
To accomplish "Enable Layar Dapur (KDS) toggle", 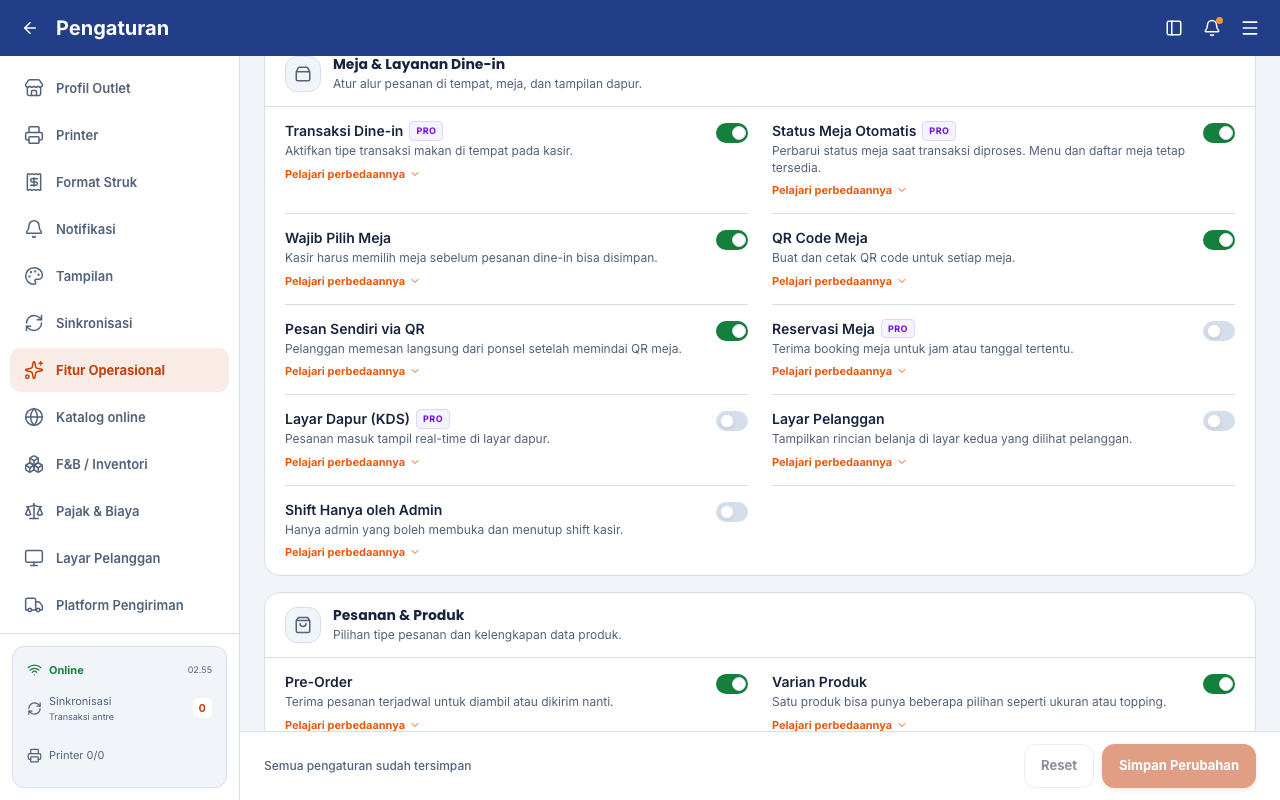I will point(732,421).
